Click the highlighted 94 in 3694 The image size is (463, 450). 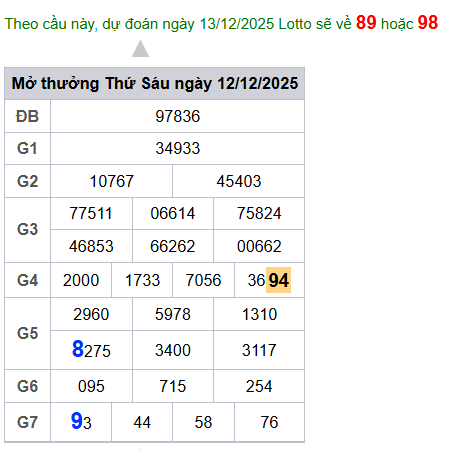click(x=278, y=280)
